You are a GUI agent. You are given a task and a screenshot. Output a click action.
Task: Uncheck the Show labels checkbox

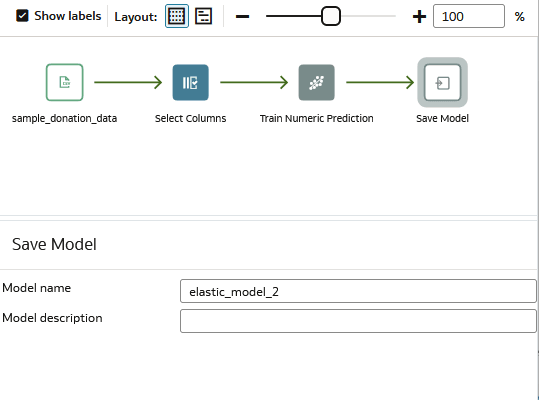tap(22, 16)
